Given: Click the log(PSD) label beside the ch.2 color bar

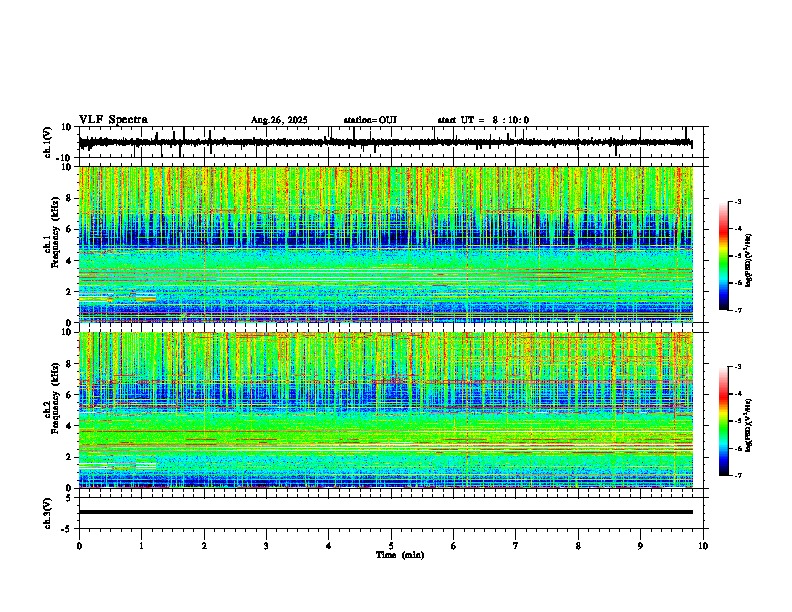Looking at the screenshot, I should coord(749,425).
